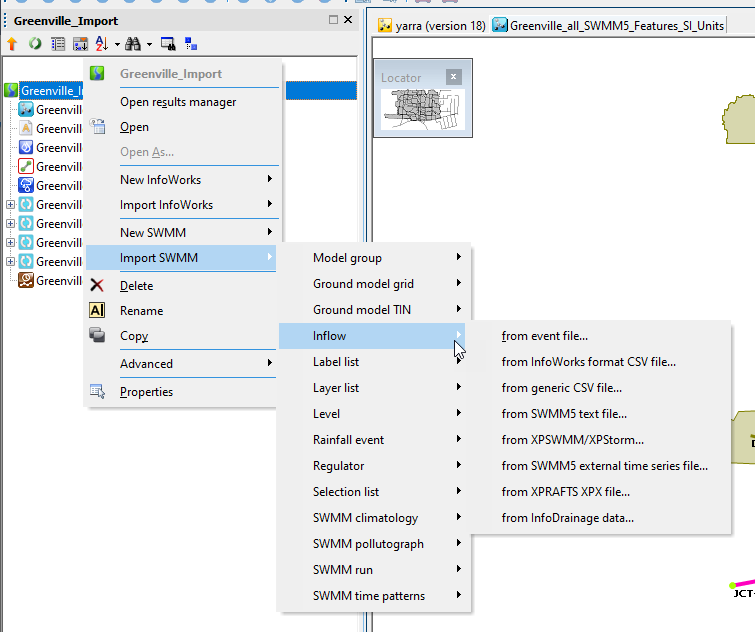Click the Properties icon in context menu

pyautogui.click(x=97, y=391)
